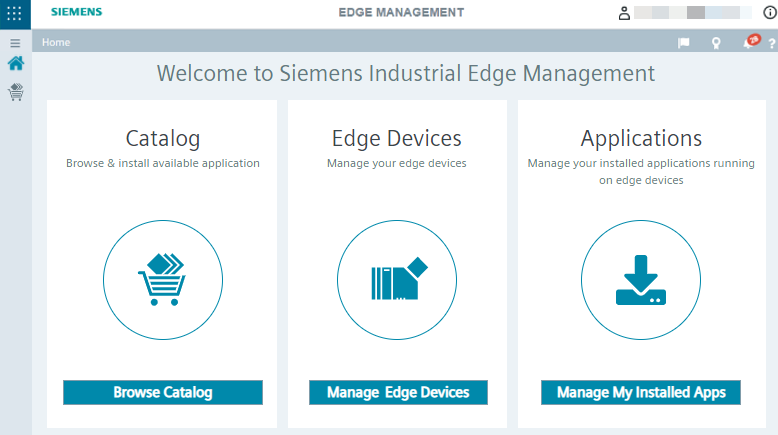Click the Catalog shopping cart circle image
This screenshot has height=435, width=778.
(x=162, y=280)
